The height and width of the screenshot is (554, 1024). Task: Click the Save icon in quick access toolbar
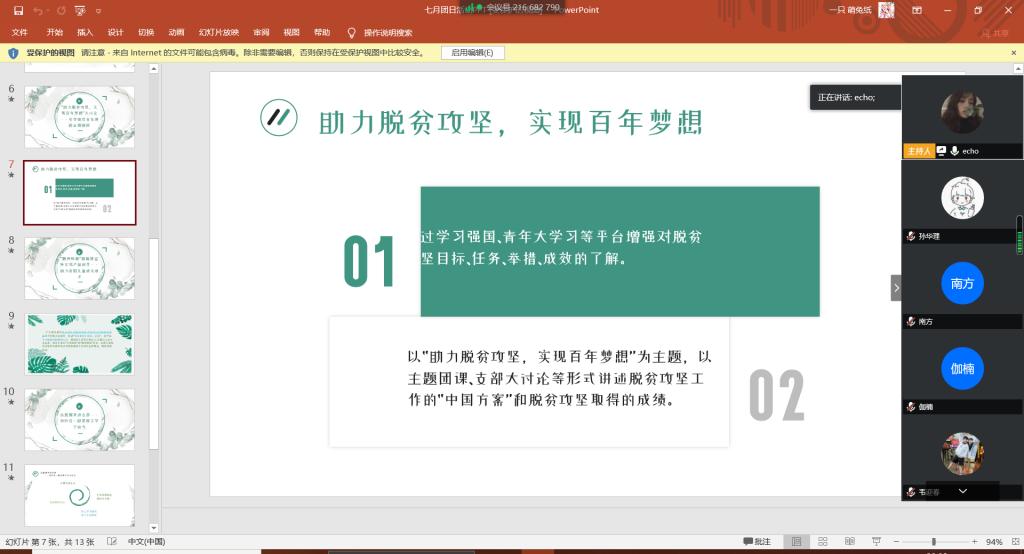(x=17, y=10)
